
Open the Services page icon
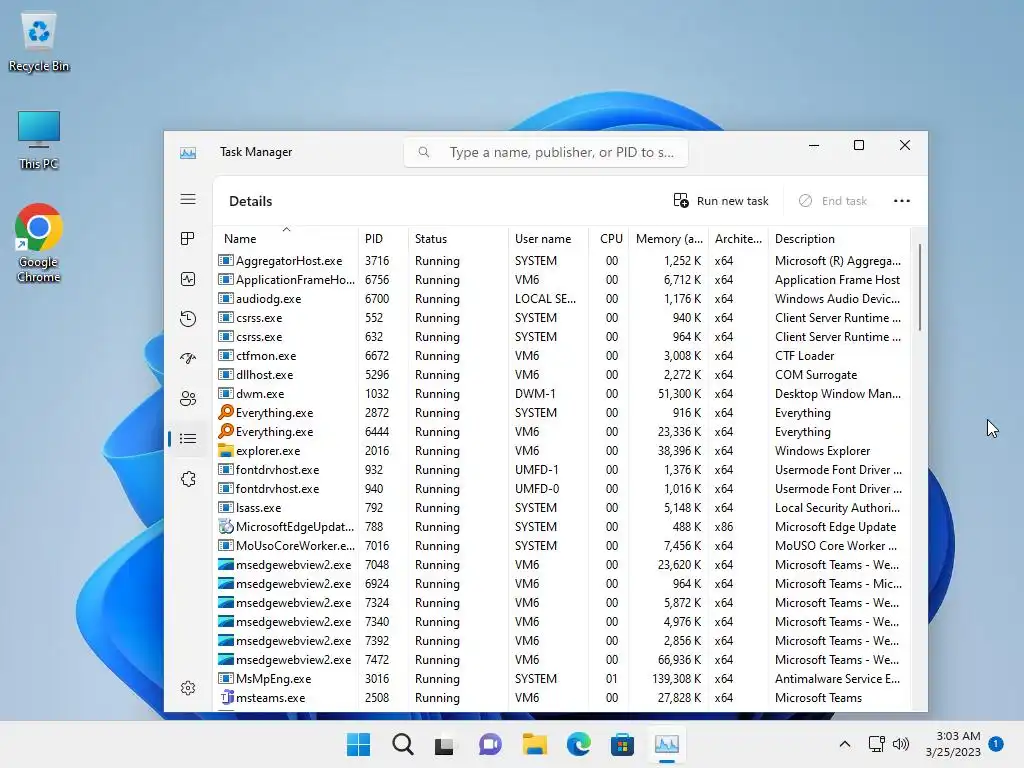(x=188, y=479)
